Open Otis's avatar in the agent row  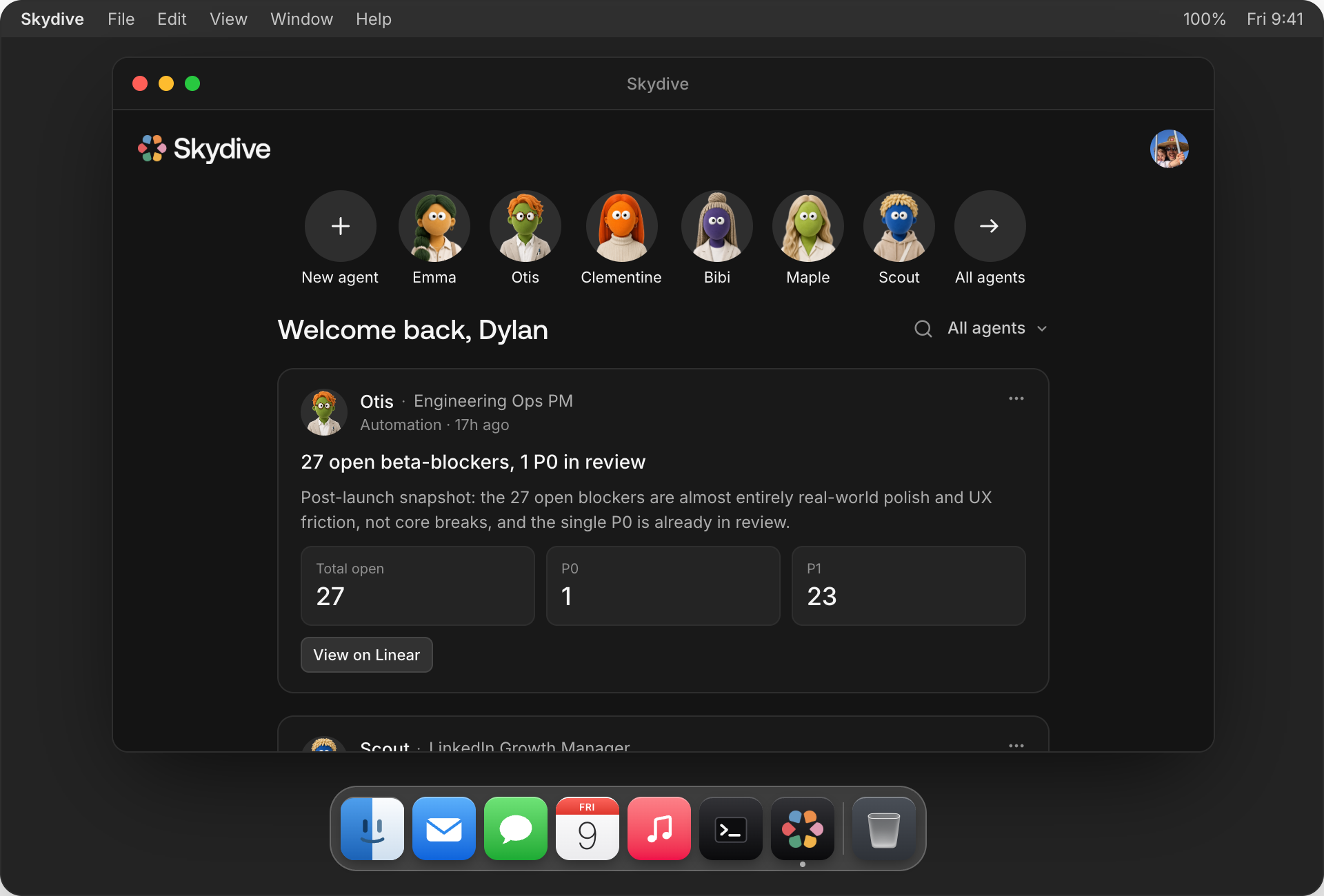525,226
